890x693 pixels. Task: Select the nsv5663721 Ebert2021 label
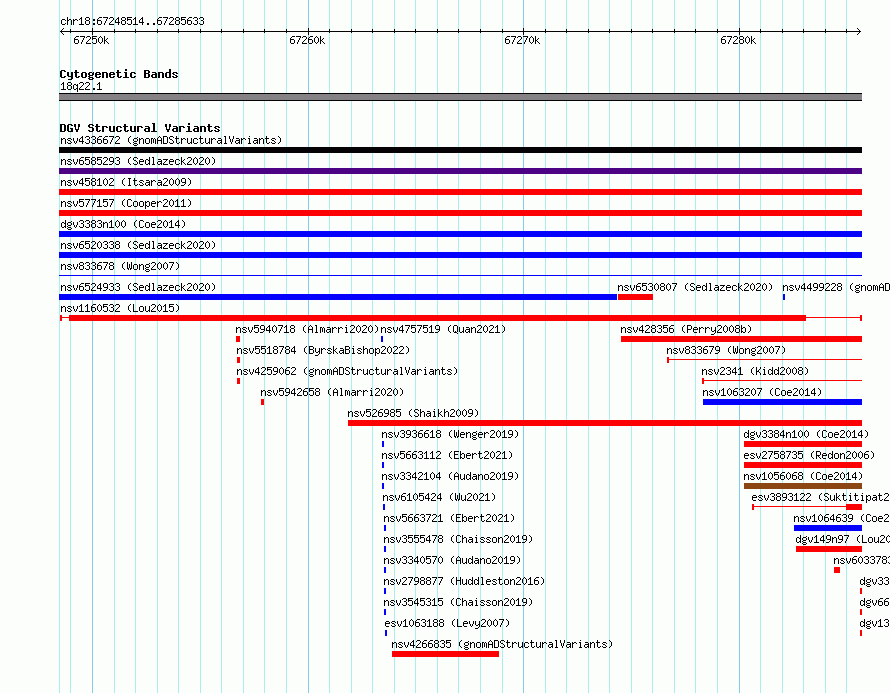pyautogui.click(x=449, y=518)
